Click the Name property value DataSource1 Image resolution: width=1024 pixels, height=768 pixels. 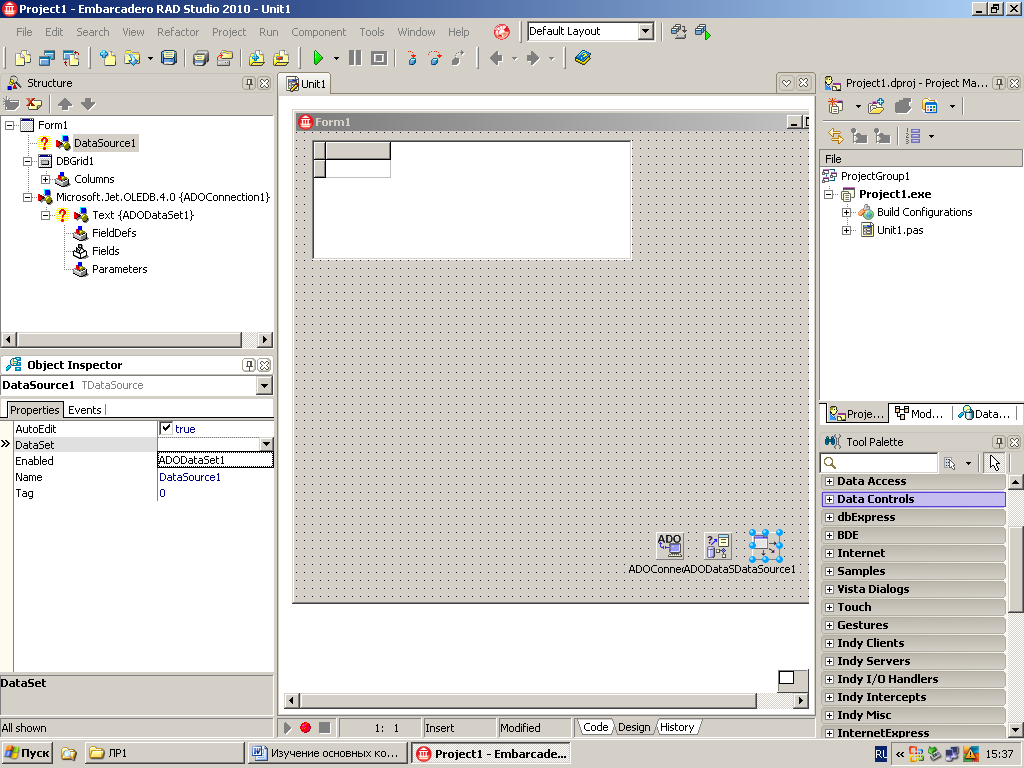[x=190, y=477]
